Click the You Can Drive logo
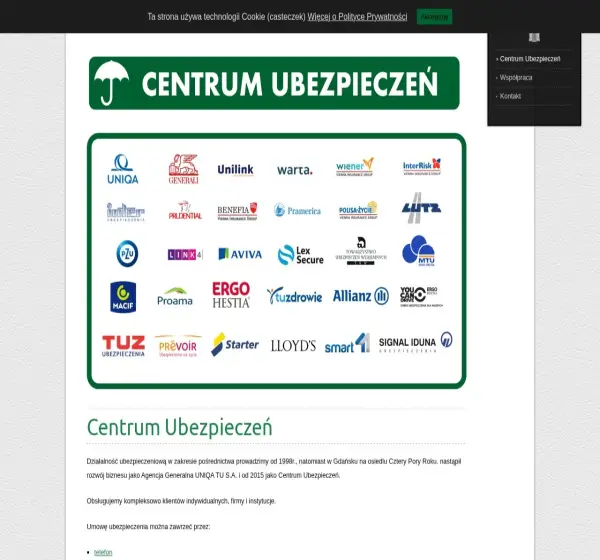600x560 pixels. pyautogui.click(x=421, y=297)
